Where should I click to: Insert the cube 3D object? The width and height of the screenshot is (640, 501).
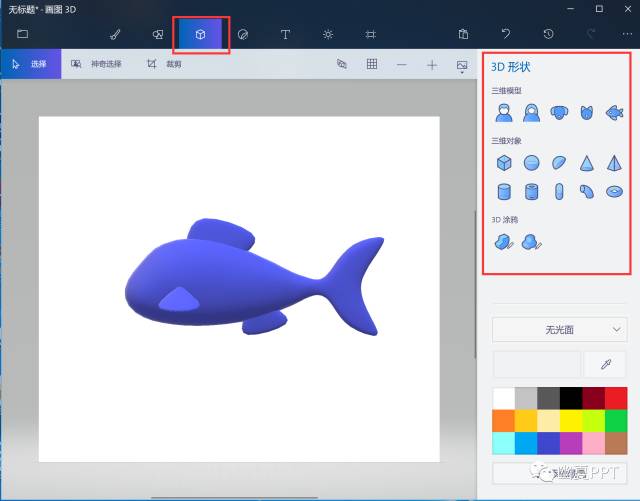(504, 163)
